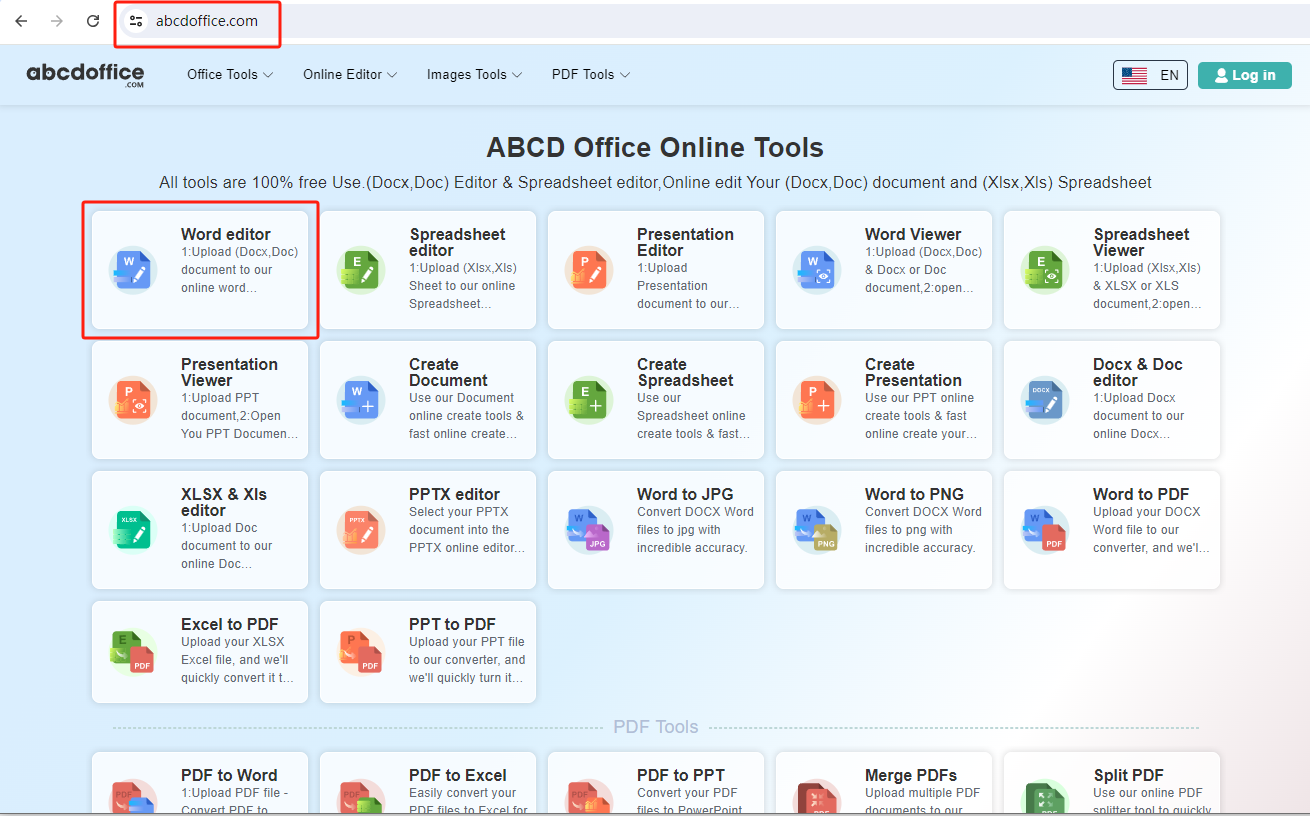Open the Merge PDFs title link
The image size is (1310, 816).
tap(911, 776)
